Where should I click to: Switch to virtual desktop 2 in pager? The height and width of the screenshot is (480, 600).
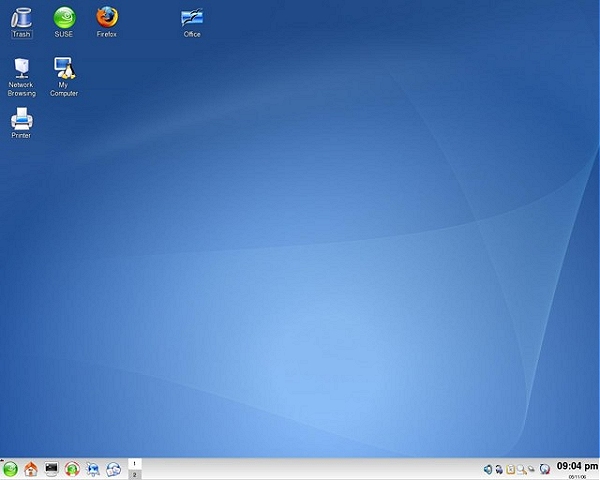[x=134, y=475]
